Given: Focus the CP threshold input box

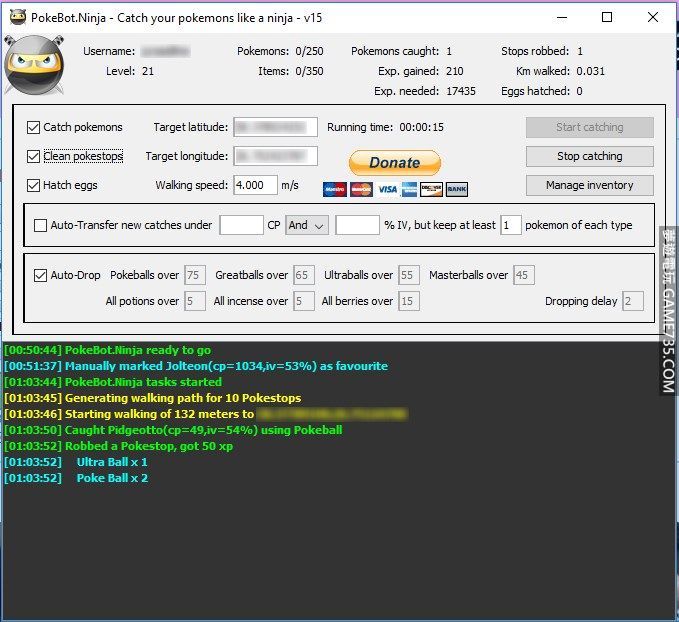Looking at the screenshot, I should (x=241, y=225).
